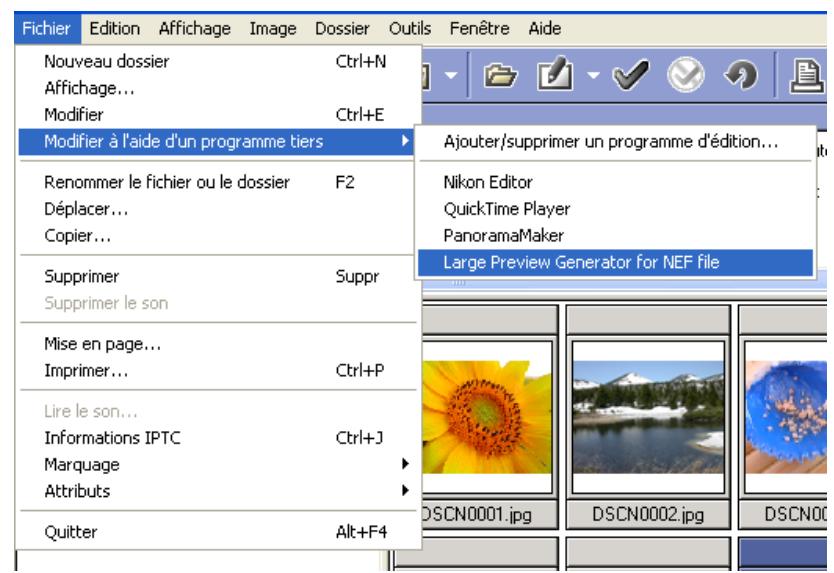Select Affichage… in the Fichier menu
Image resolution: width=834 pixels, height=573 pixels.
tap(217, 88)
